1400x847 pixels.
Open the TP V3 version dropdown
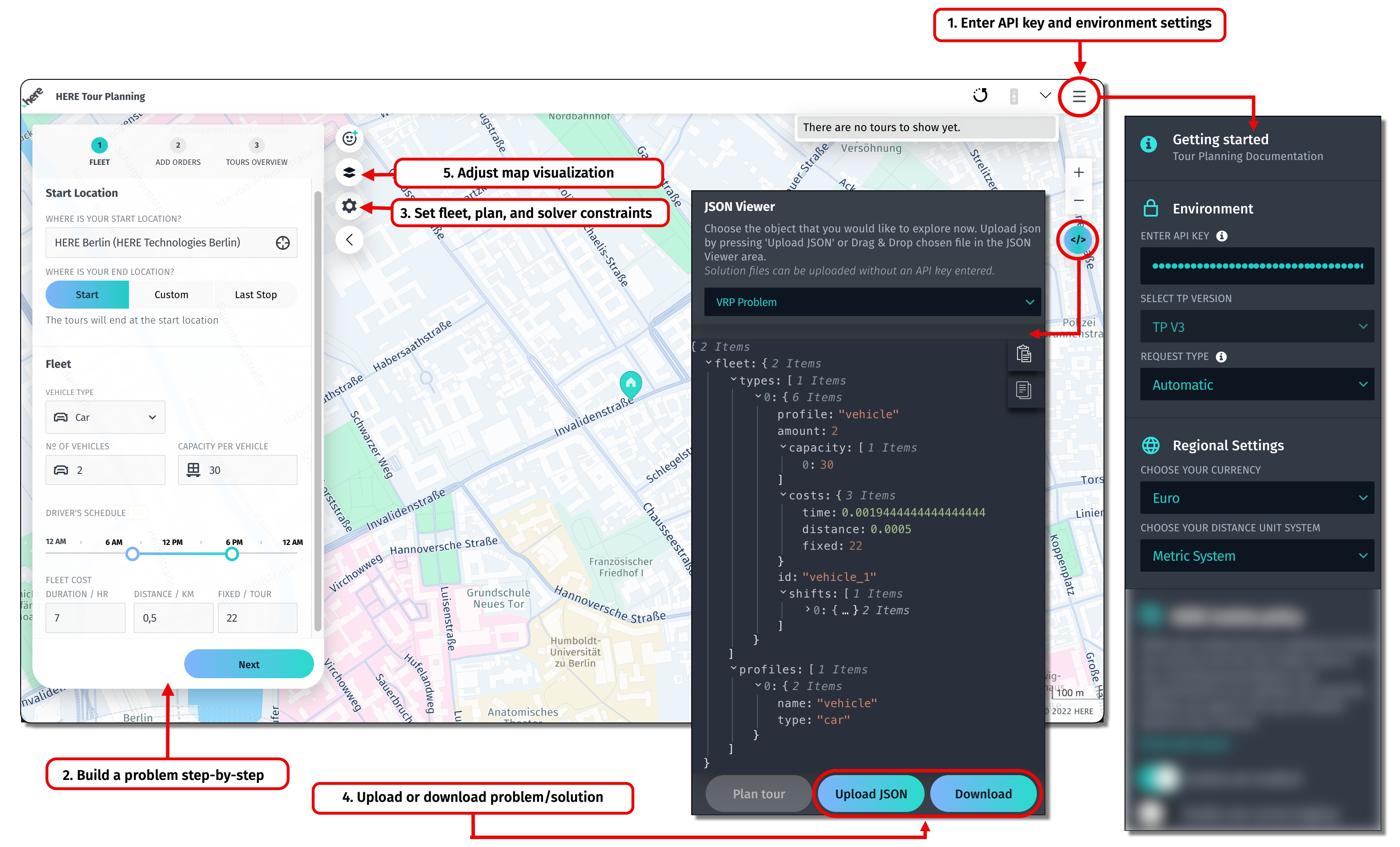pos(1257,327)
